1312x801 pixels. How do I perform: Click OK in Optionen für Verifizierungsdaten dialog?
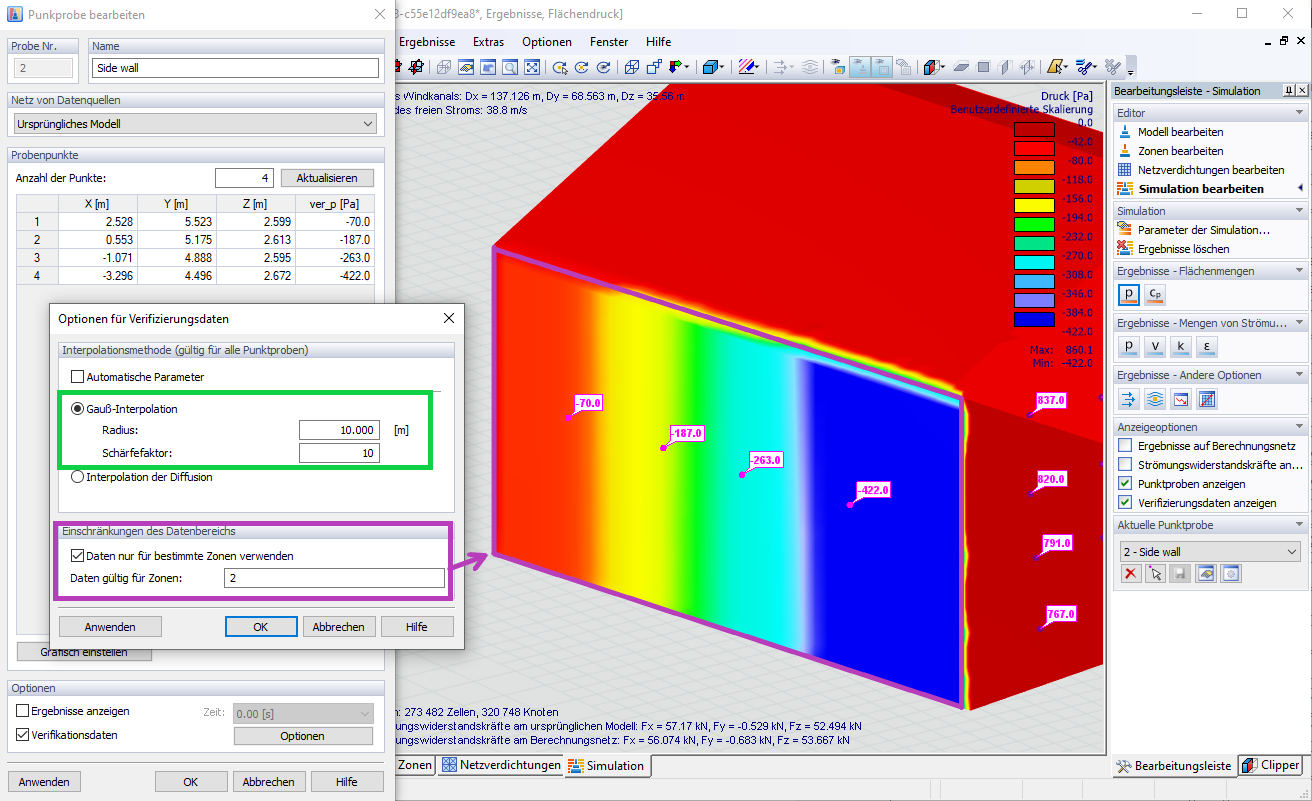pos(261,627)
